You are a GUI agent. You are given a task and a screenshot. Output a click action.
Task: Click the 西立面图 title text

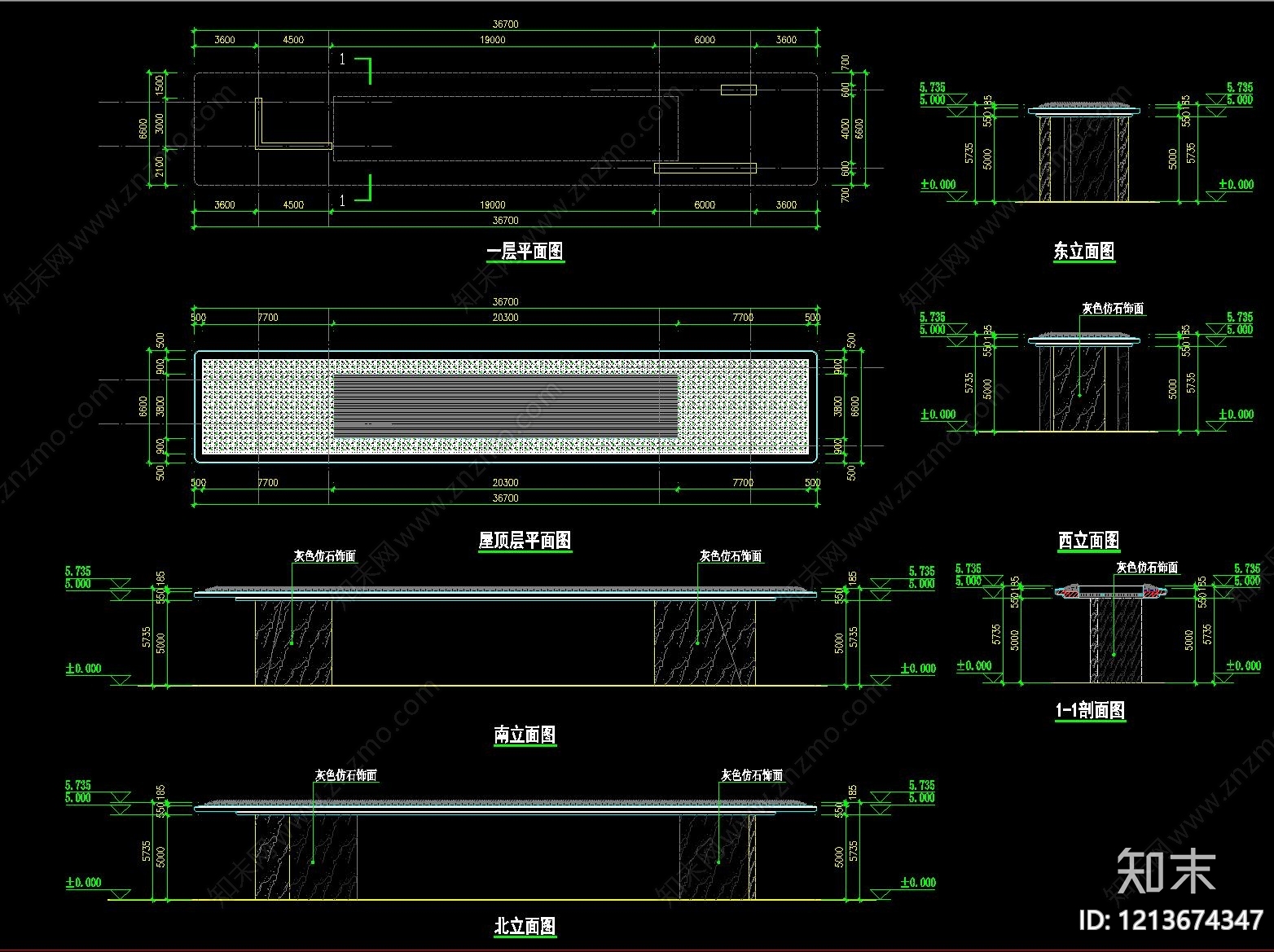(x=1088, y=540)
